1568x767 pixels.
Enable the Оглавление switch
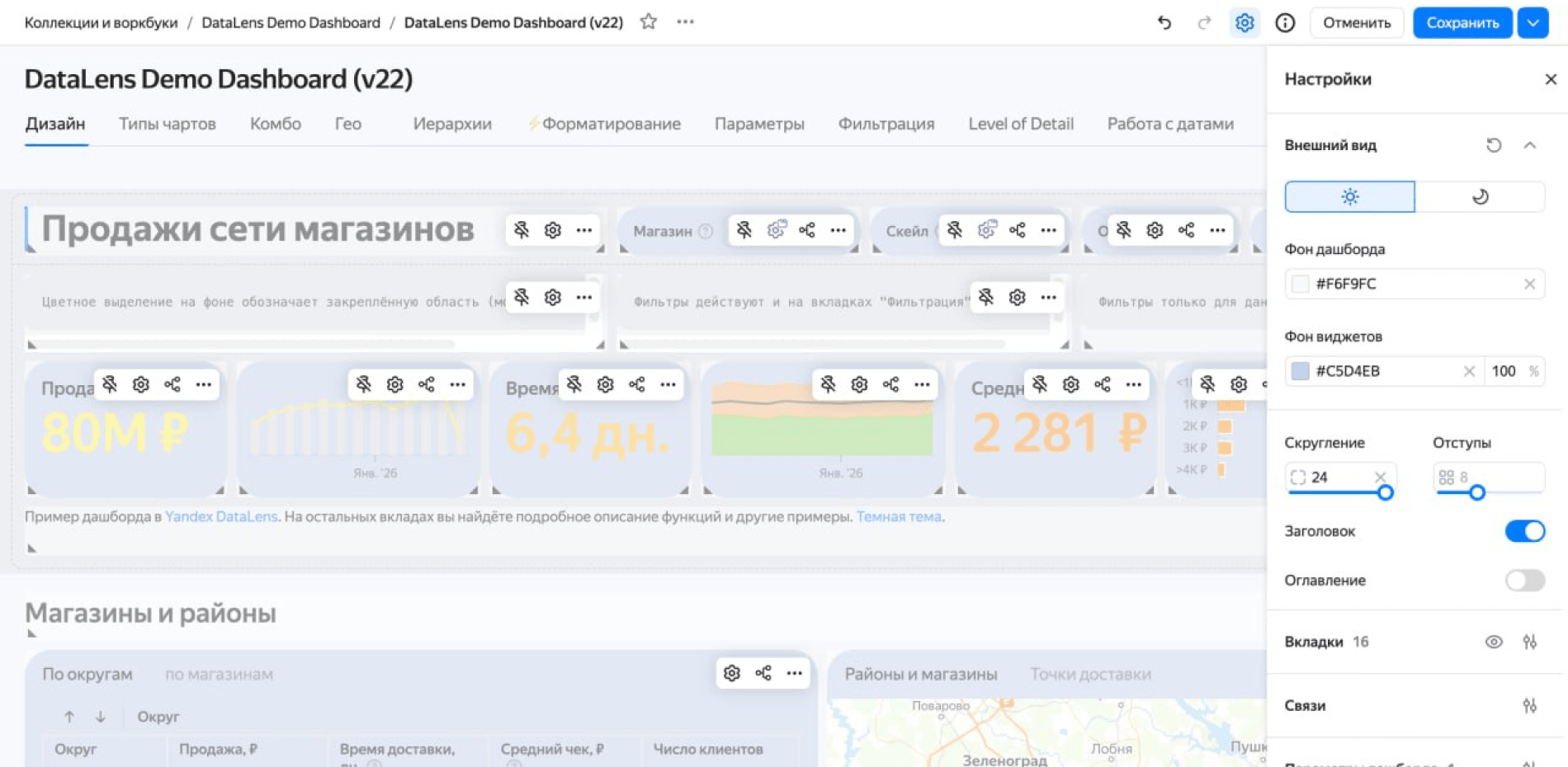click(x=1524, y=581)
